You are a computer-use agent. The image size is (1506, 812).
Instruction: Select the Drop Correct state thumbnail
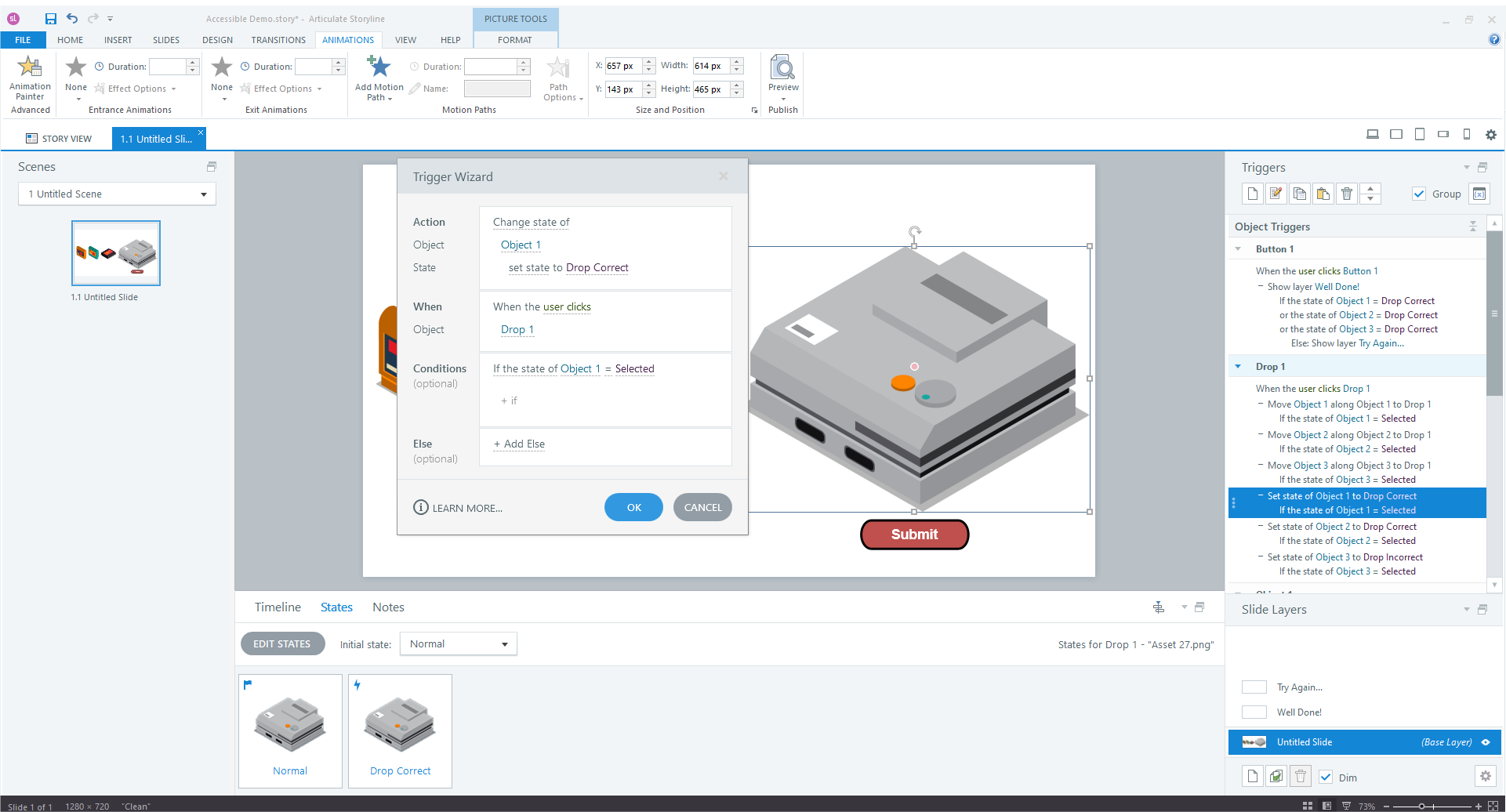tap(400, 730)
